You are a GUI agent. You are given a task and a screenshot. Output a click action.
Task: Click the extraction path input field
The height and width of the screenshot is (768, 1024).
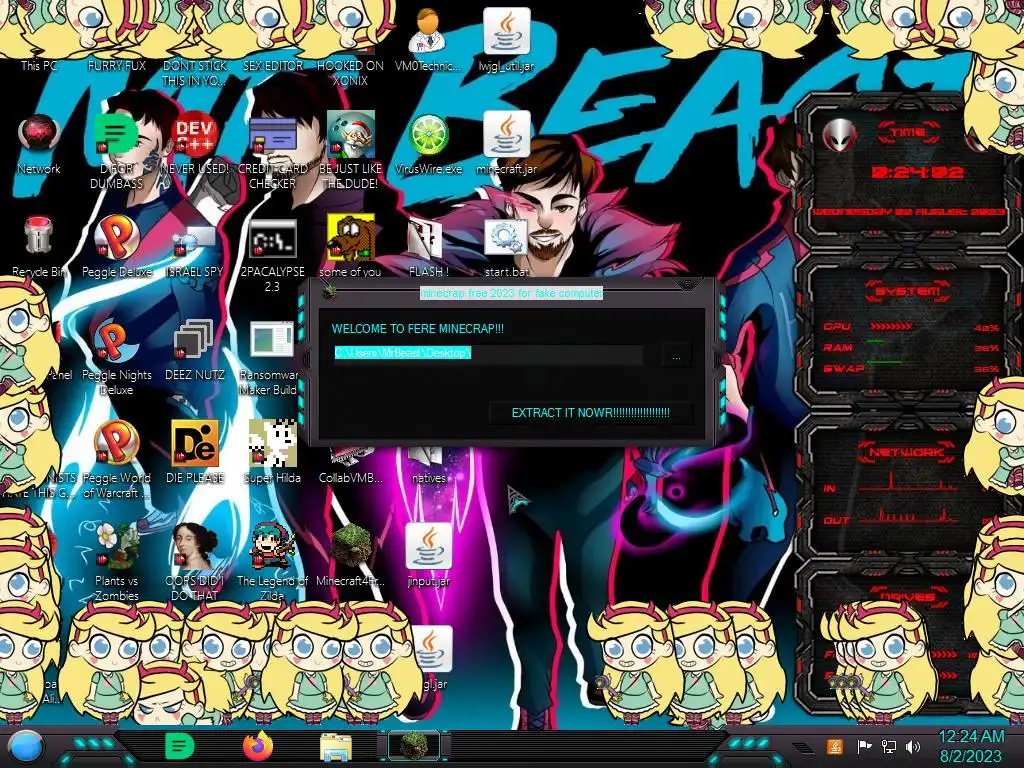[x=488, y=353]
